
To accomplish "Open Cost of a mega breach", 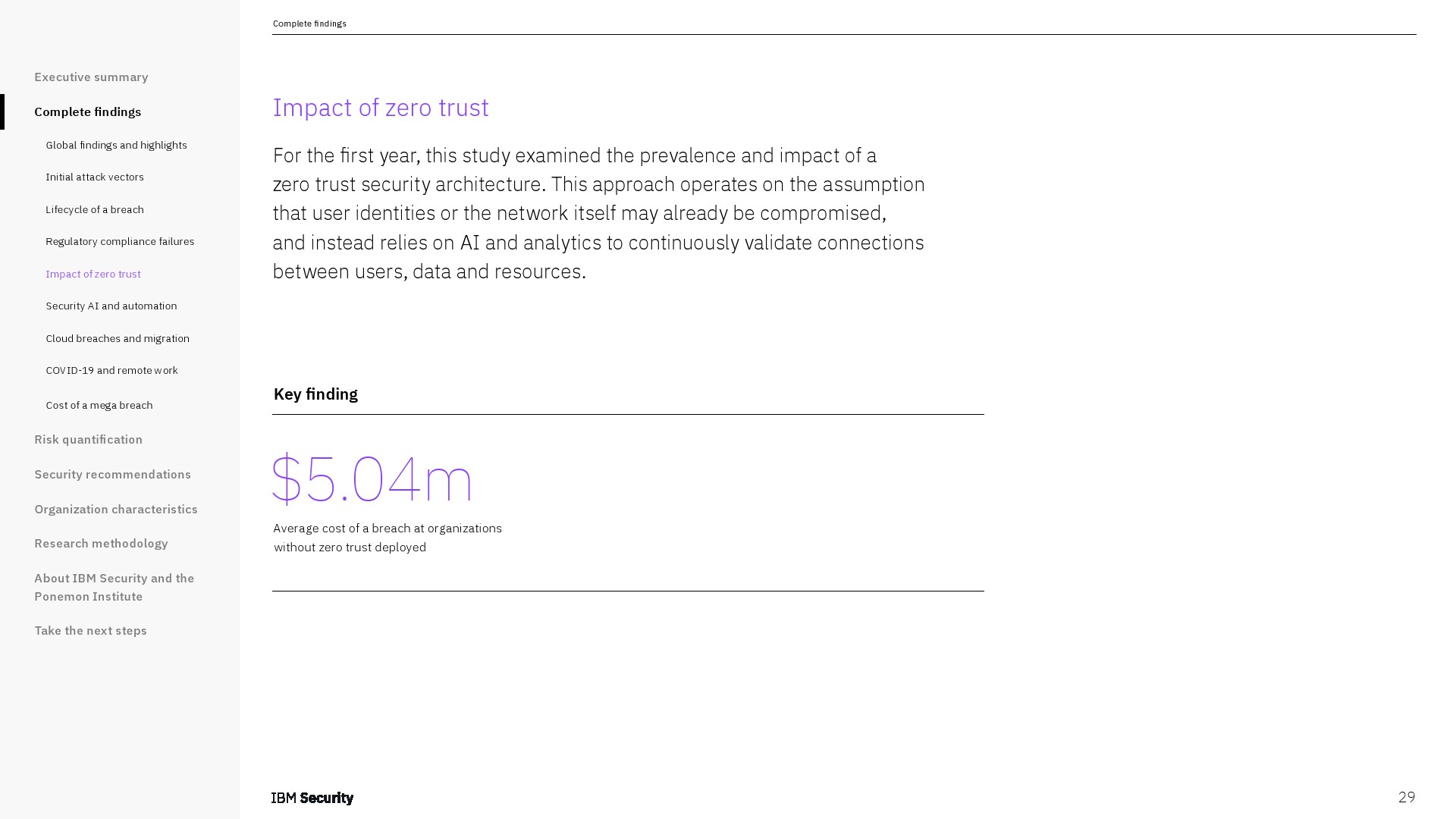I will (x=99, y=406).
